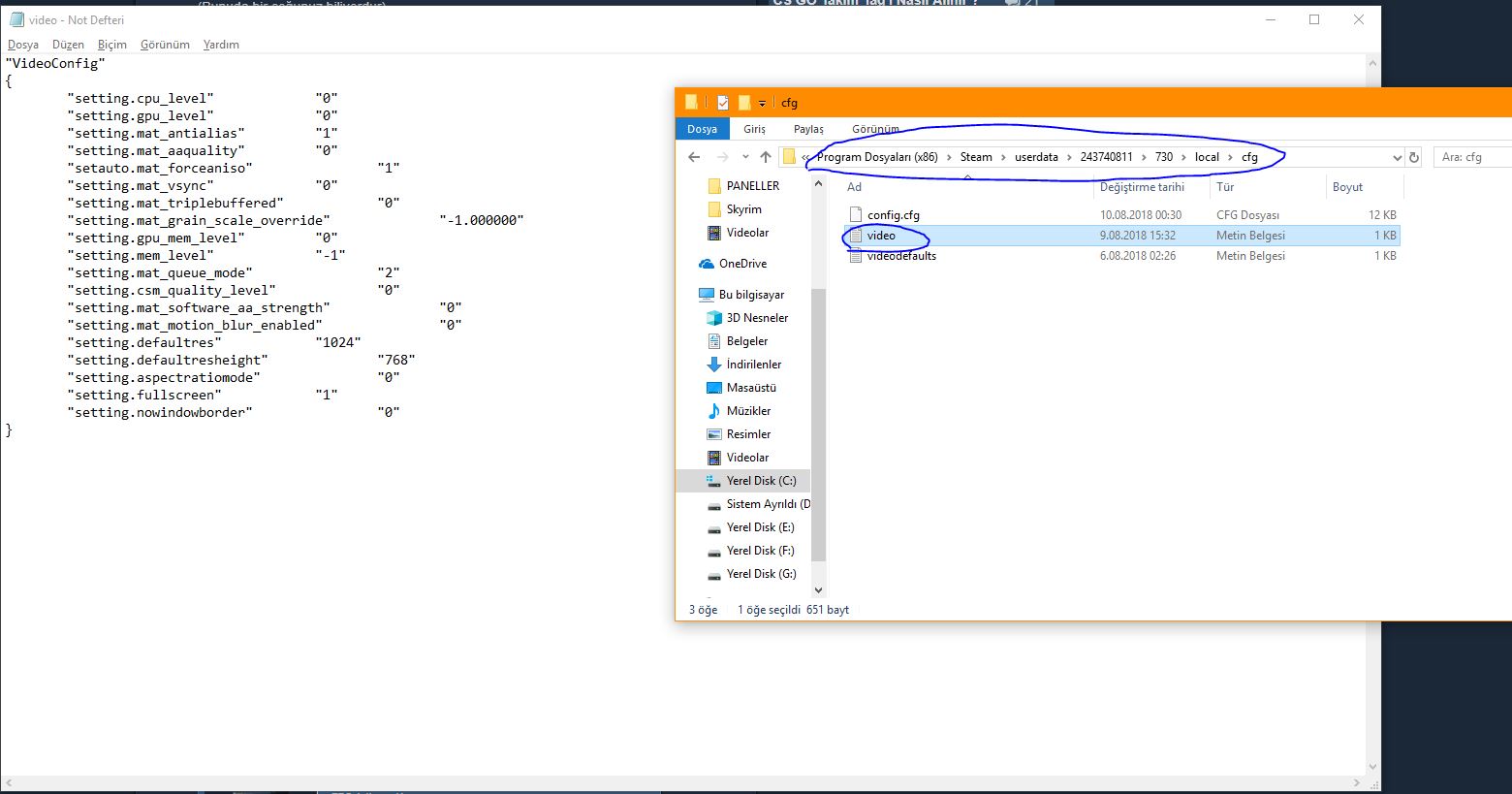Click Notepad horizontal scrollbar right arrow
The width and height of the screenshot is (1512, 794).
1357,782
